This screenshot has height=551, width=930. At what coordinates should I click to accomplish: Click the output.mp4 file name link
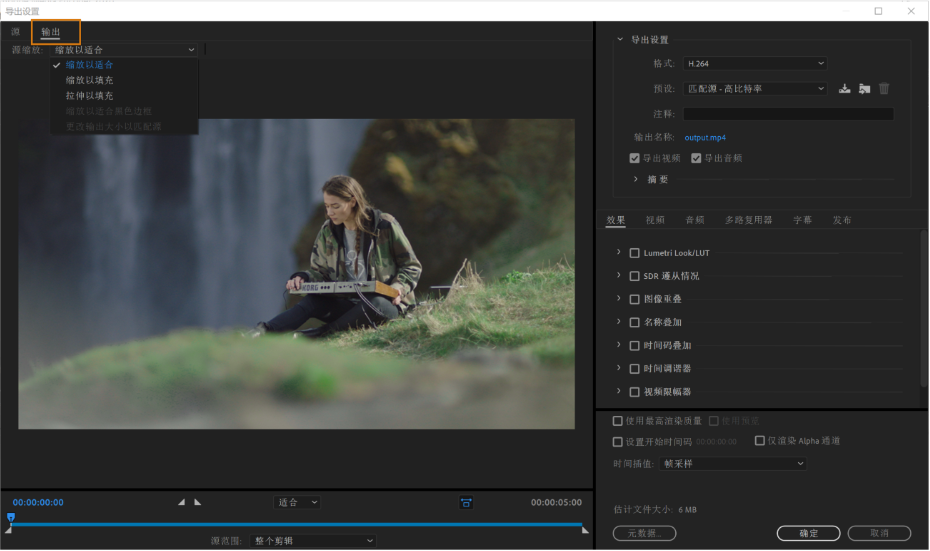click(x=705, y=138)
